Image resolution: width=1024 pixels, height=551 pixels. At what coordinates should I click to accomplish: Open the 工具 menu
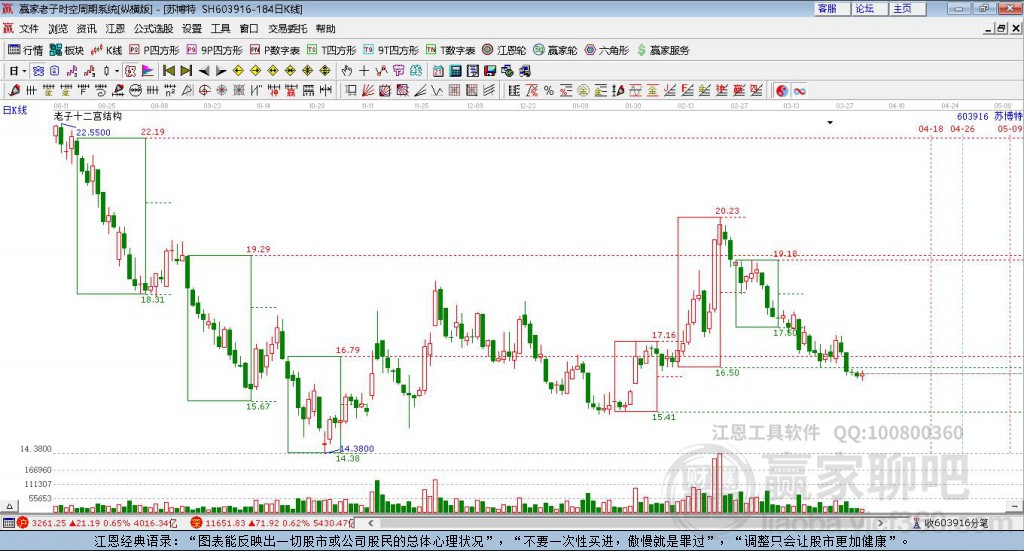pos(221,29)
